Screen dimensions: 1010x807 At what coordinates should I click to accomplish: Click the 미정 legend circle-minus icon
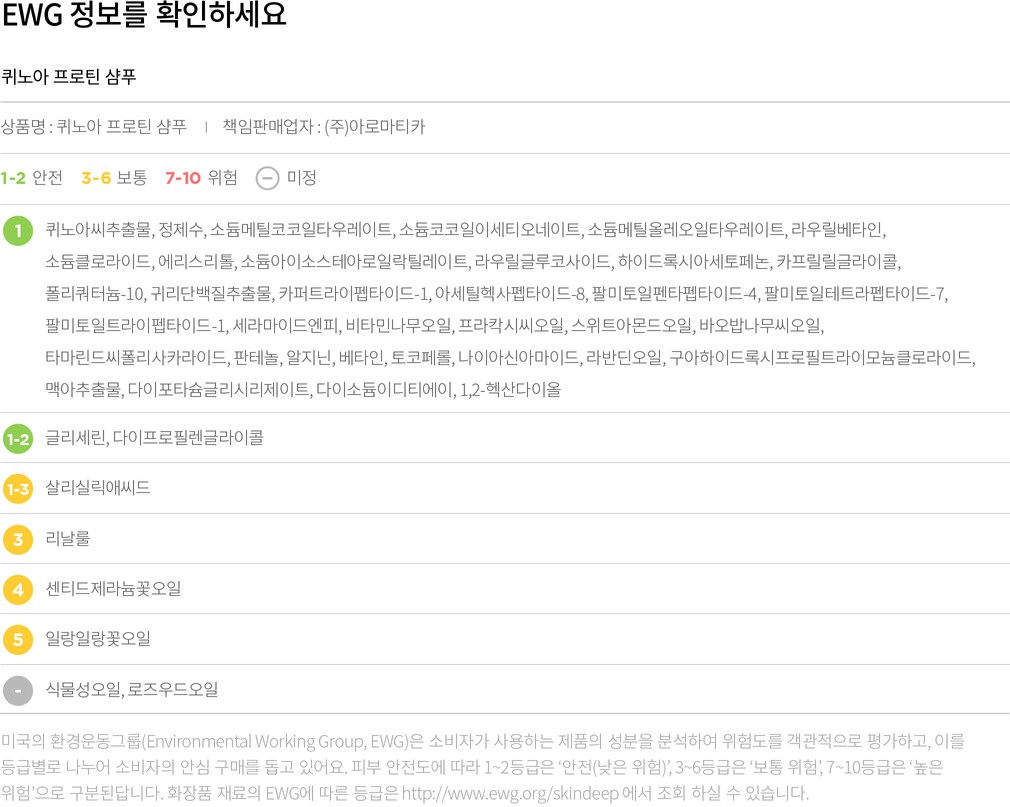[267, 179]
